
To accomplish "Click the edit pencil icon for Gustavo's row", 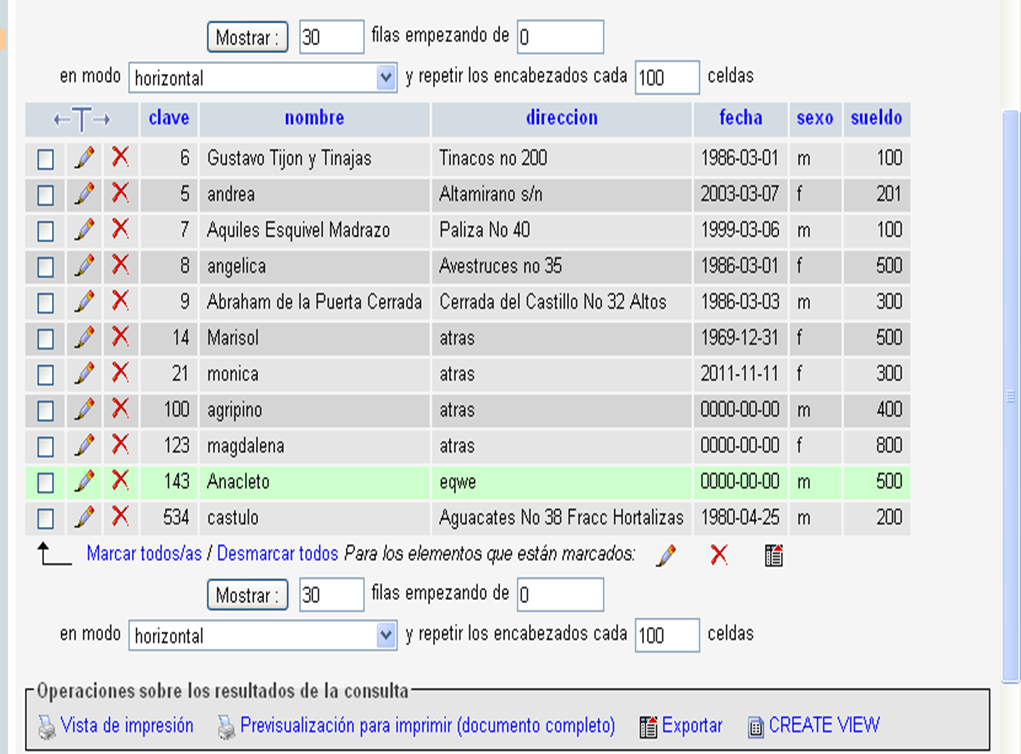I will (x=85, y=157).
